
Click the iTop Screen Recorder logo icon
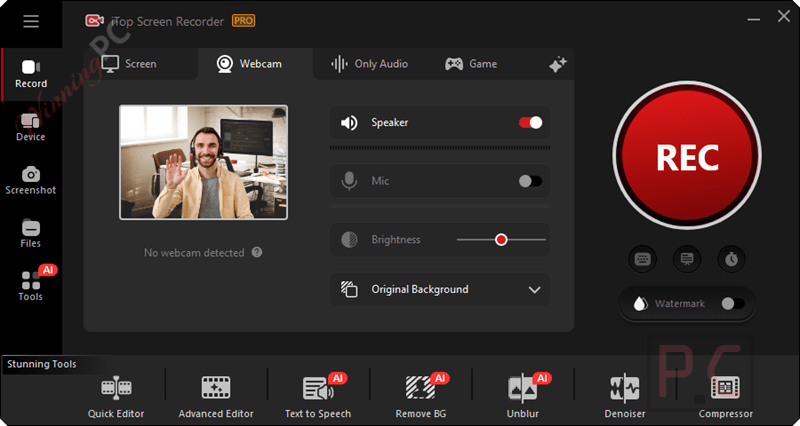(94, 20)
